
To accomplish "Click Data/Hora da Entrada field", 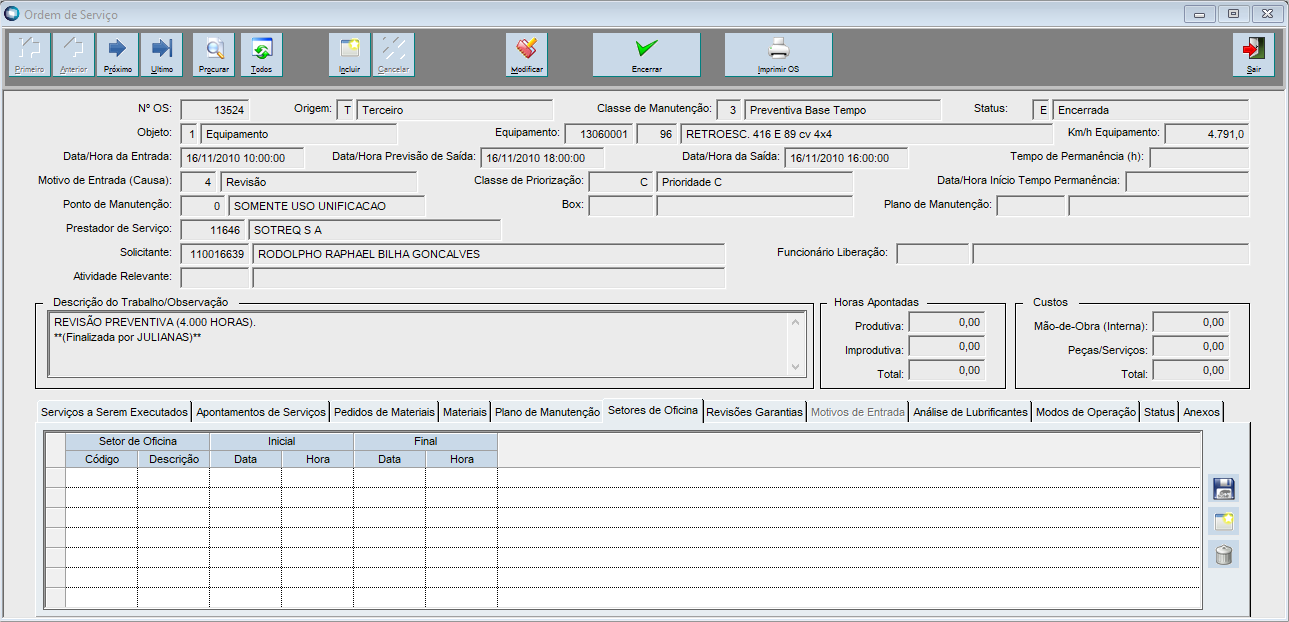I will (243, 158).
